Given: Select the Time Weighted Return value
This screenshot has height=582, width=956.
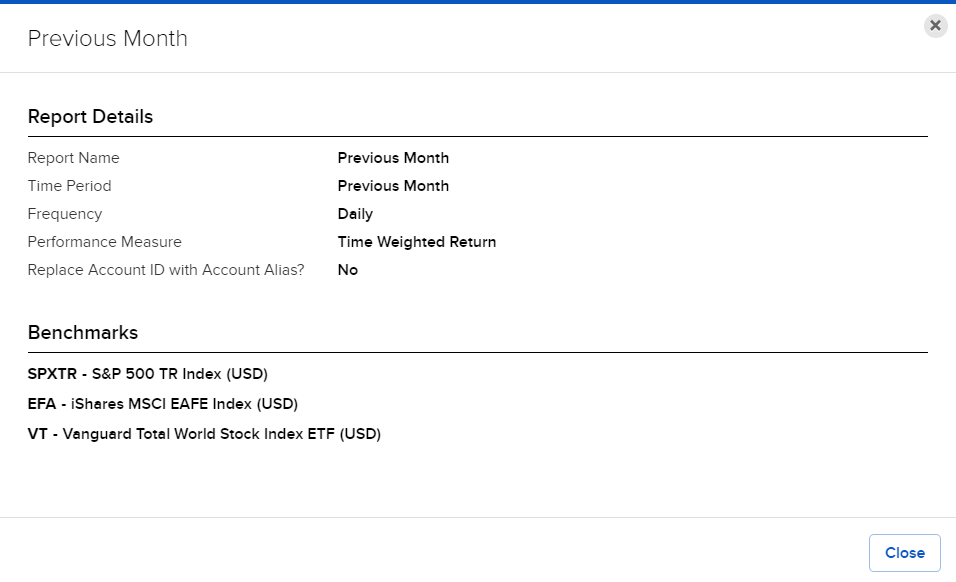Looking at the screenshot, I should coord(417,242).
